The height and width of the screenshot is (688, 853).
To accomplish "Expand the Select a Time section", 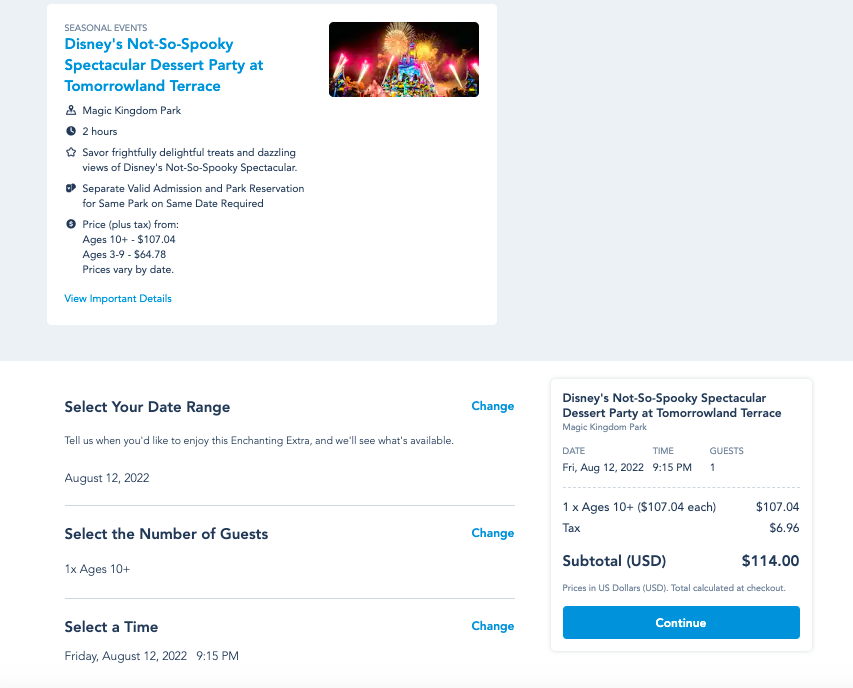I will (x=111, y=627).
